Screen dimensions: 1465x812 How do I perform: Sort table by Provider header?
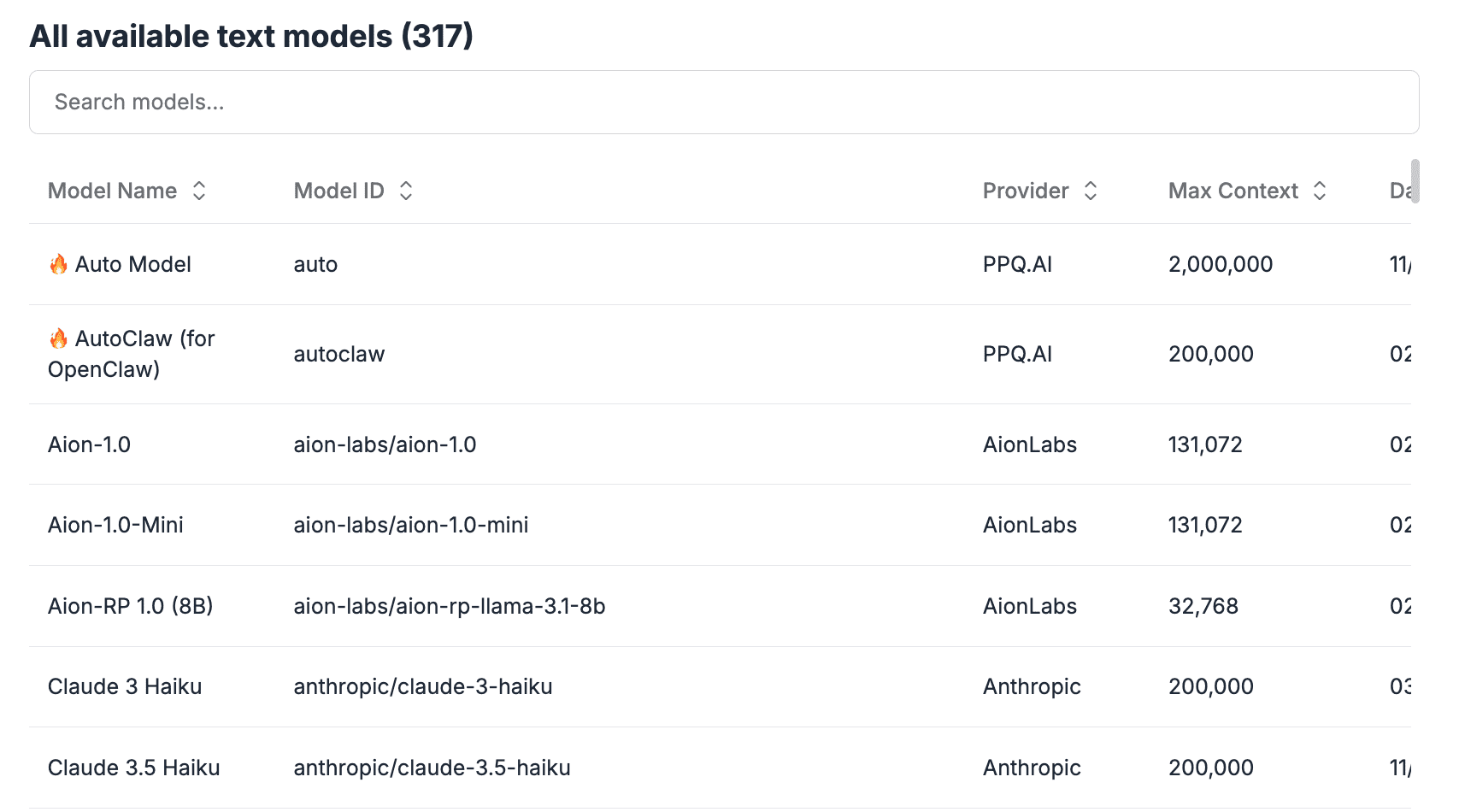pos(1026,191)
